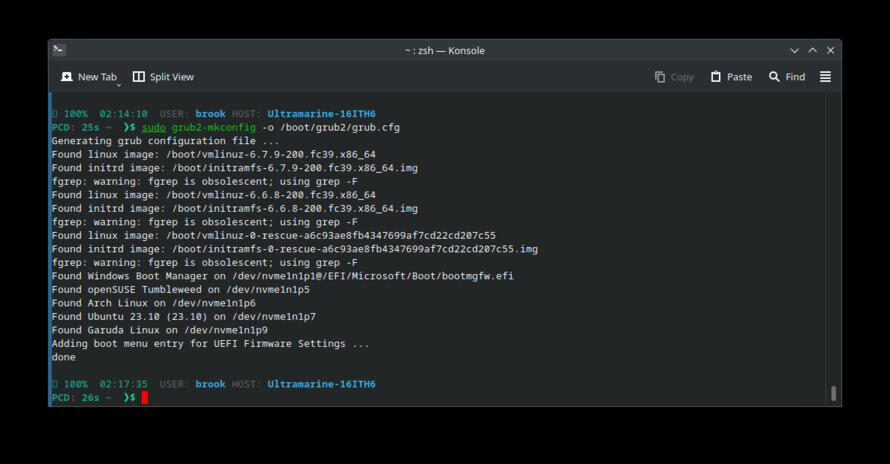Click the initramfs-0-rescue initrd image line
Screen dimensions: 890x464
[295, 249]
